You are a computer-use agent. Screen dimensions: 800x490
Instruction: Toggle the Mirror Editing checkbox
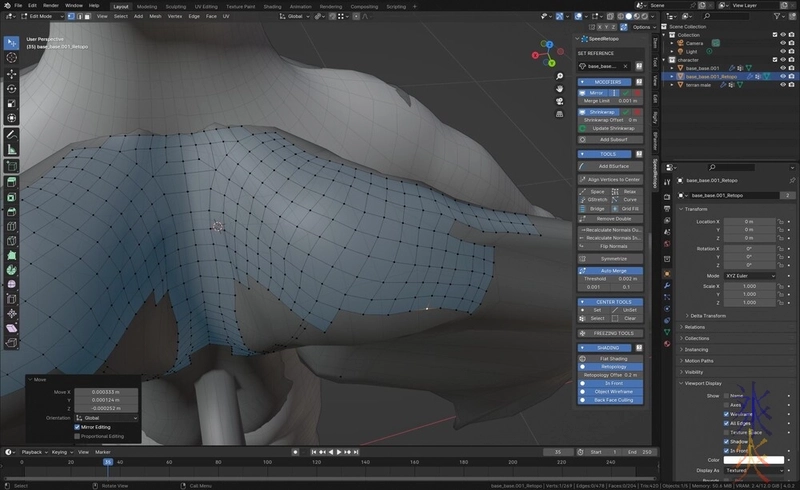coord(78,427)
